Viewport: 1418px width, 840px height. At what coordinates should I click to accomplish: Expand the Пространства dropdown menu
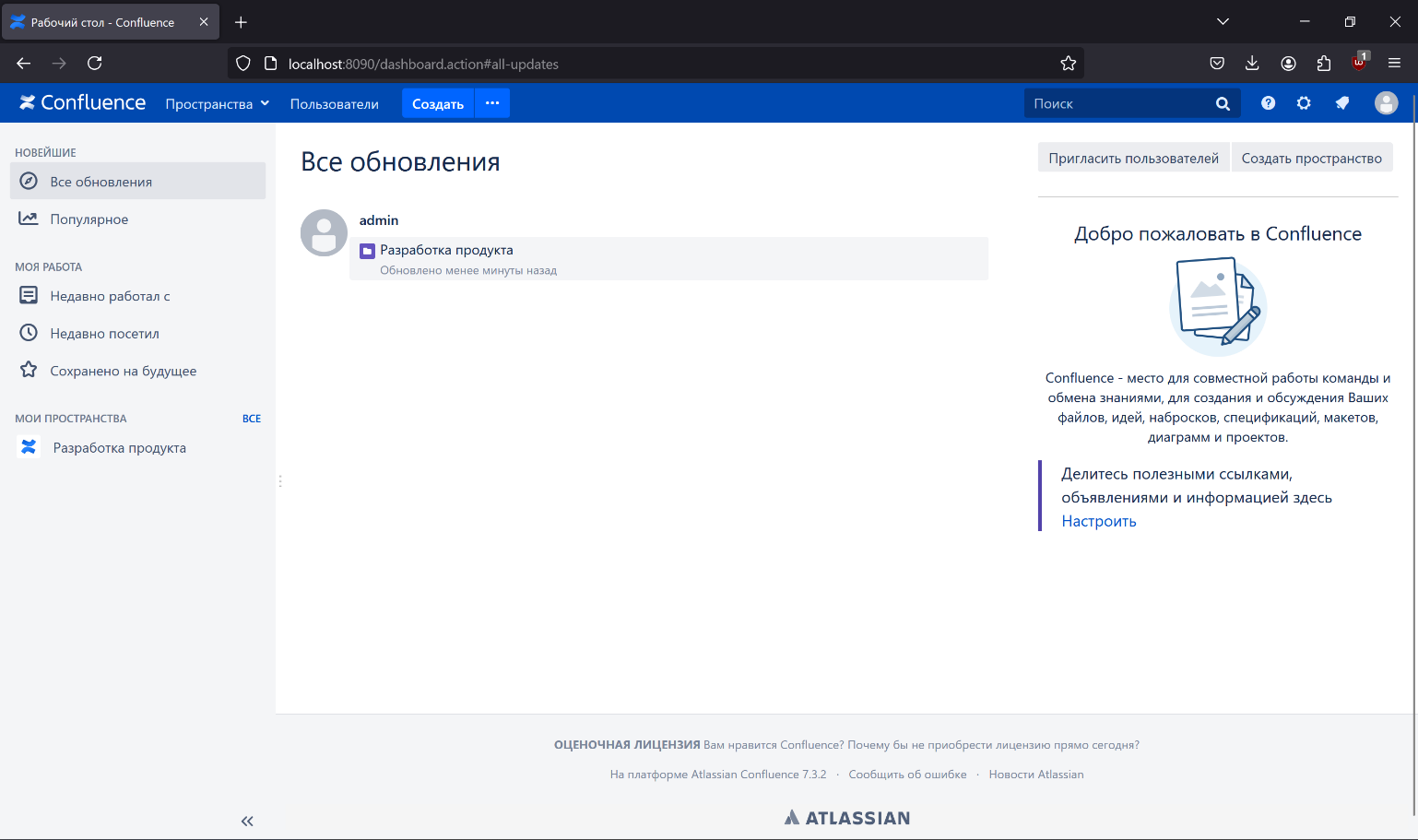click(218, 103)
